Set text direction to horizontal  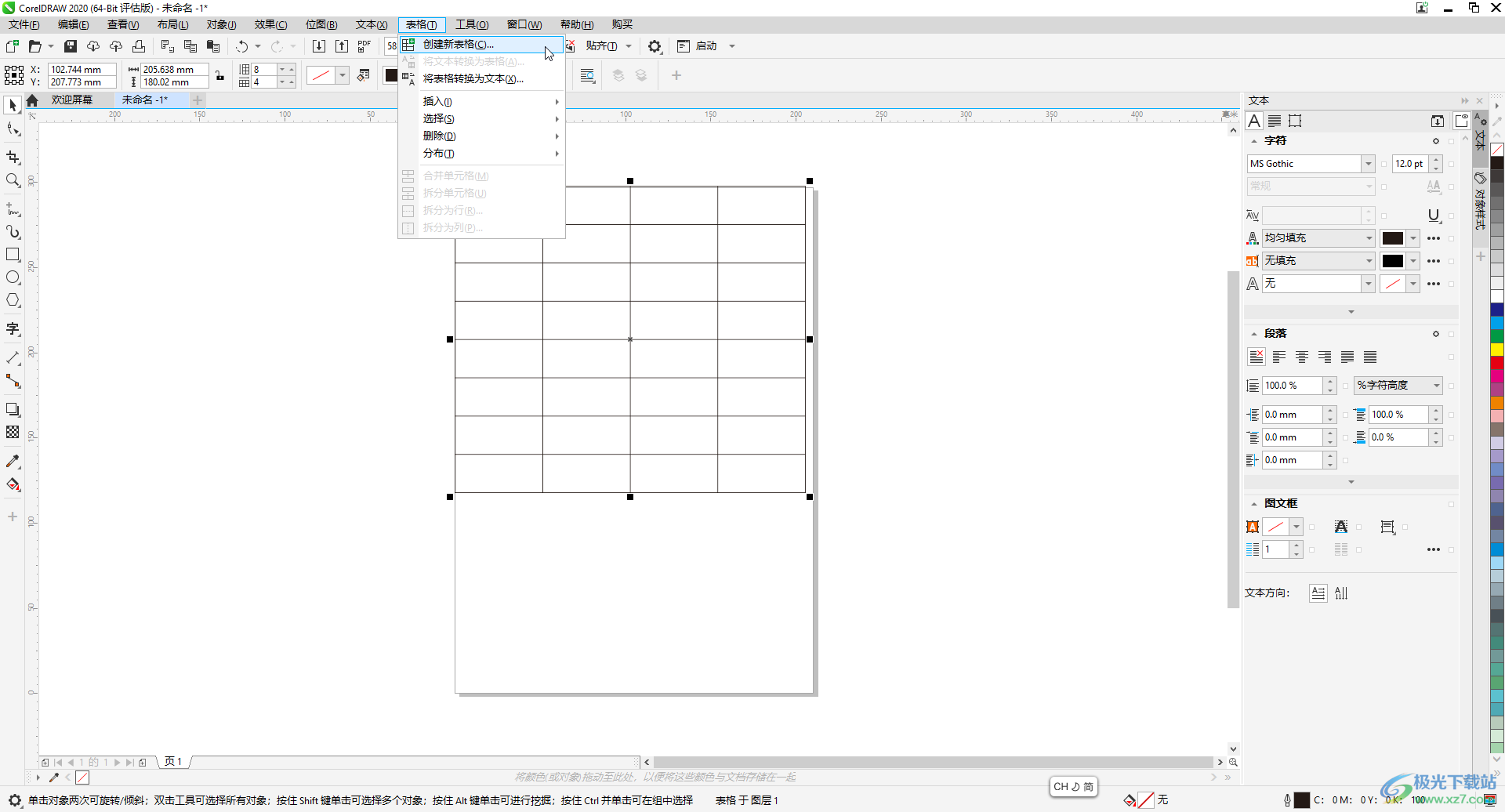tap(1318, 593)
